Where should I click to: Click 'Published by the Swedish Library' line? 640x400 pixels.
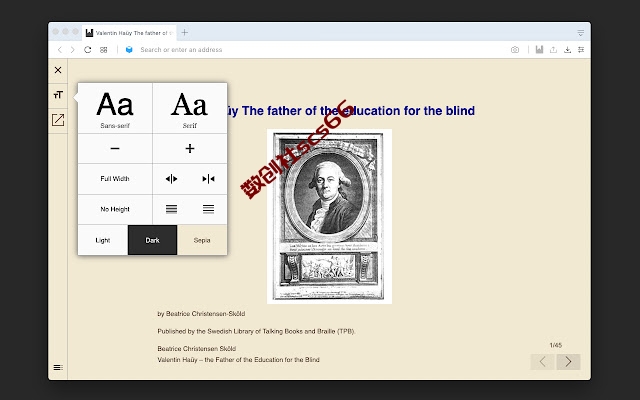(x=256, y=331)
